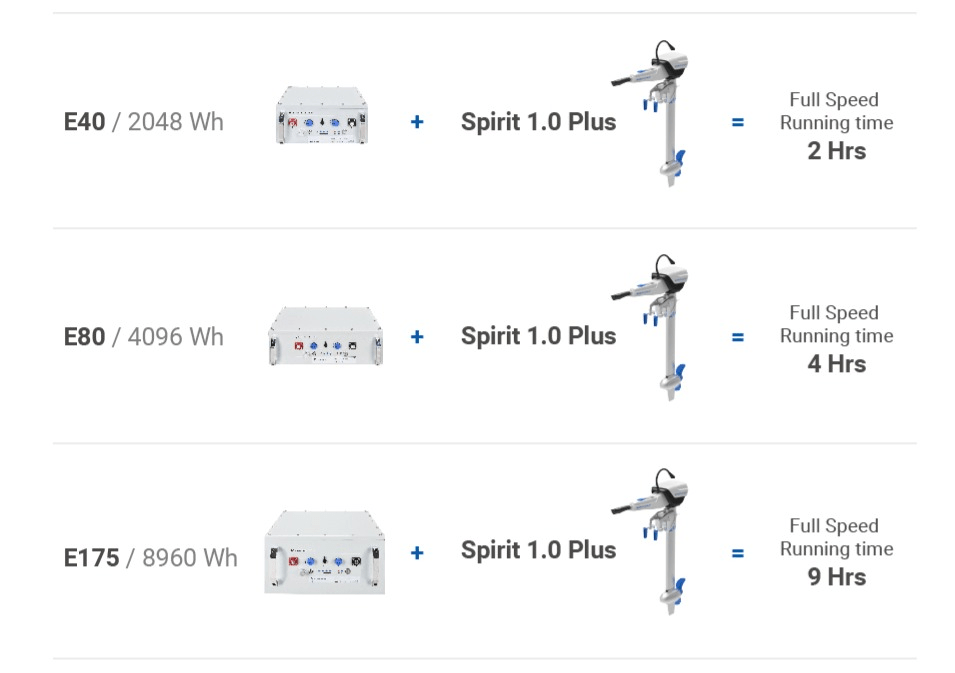Click the 2 Hrs running time text
Viewport: 955px width, 673px height.
[x=836, y=151]
